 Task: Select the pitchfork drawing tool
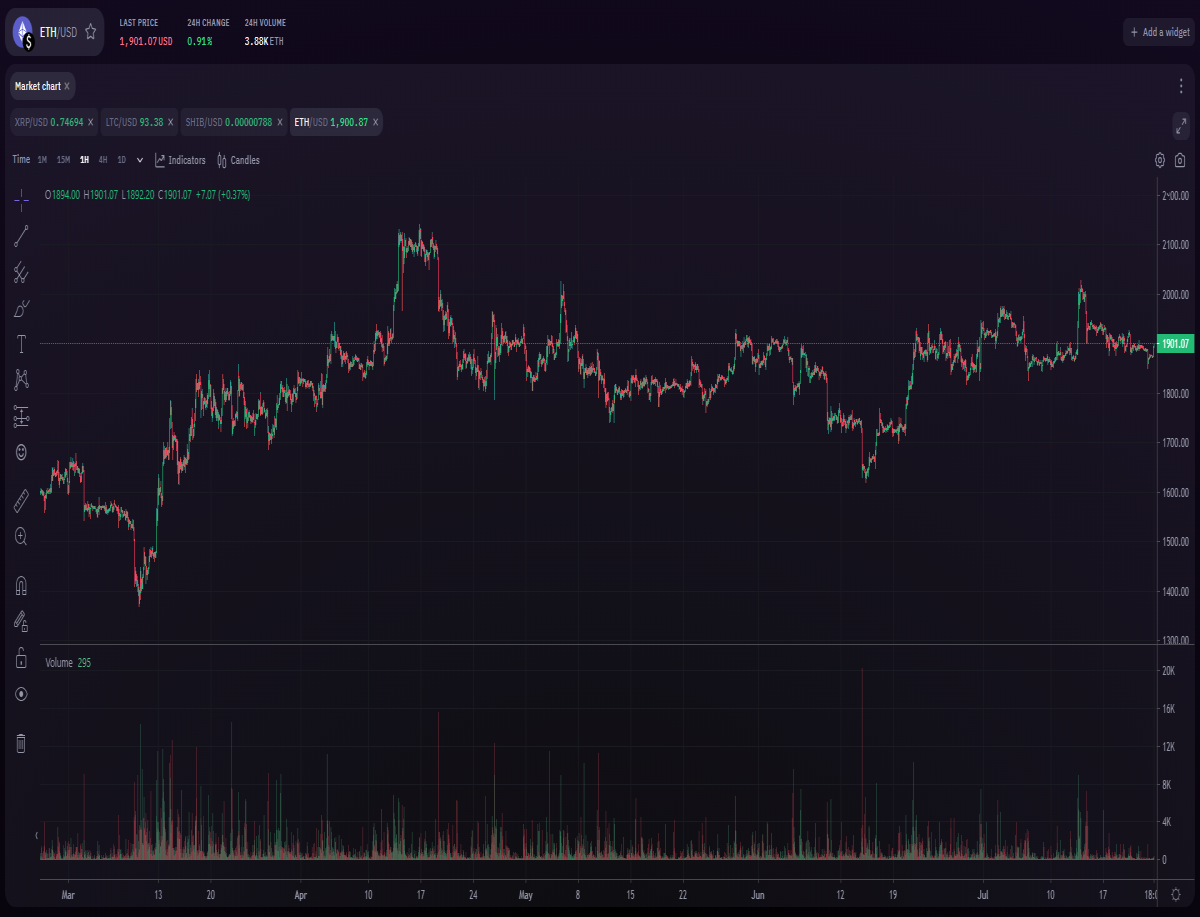coord(21,272)
